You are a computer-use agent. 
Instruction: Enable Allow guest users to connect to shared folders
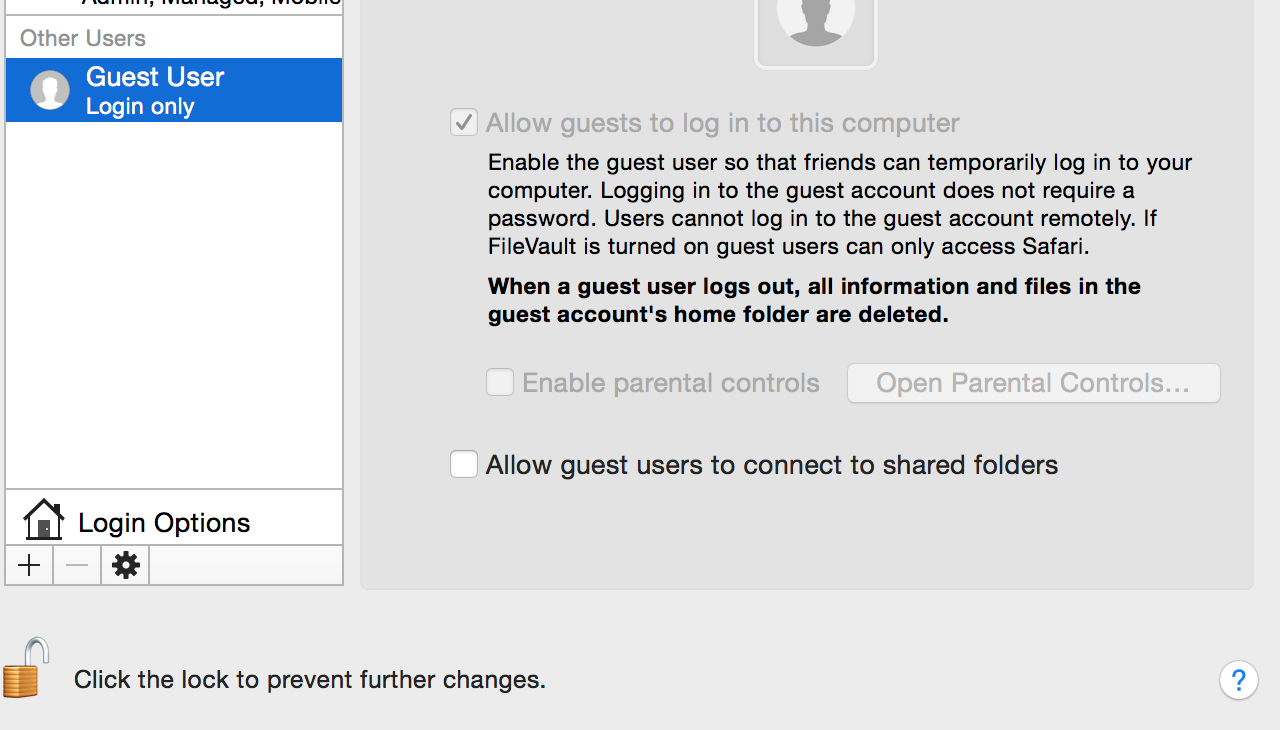[x=464, y=465]
